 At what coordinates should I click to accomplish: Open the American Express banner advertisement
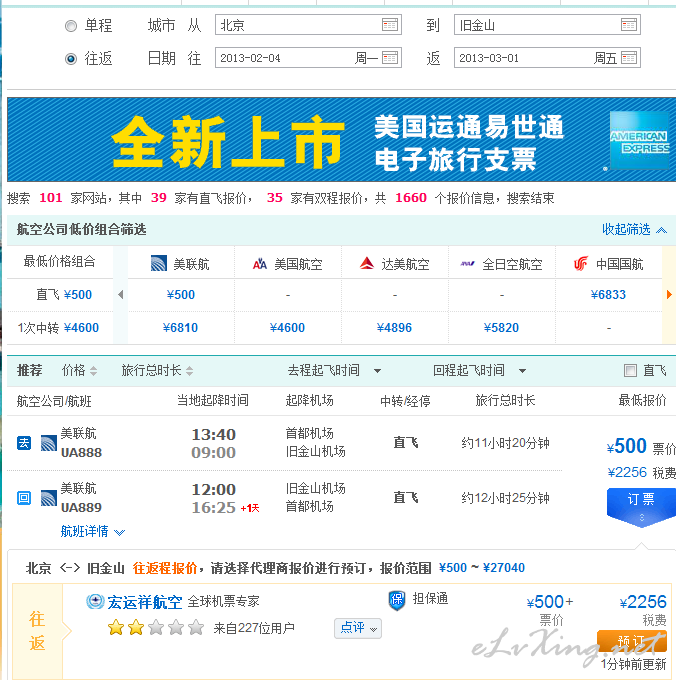click(x=341, y=140)
